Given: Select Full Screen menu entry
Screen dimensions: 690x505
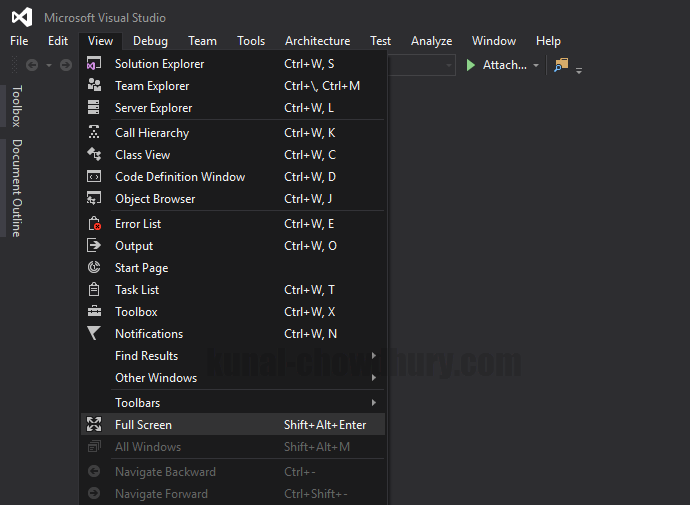Looking at the screenshot, I should pyautogui.click(x=233, y=424).
